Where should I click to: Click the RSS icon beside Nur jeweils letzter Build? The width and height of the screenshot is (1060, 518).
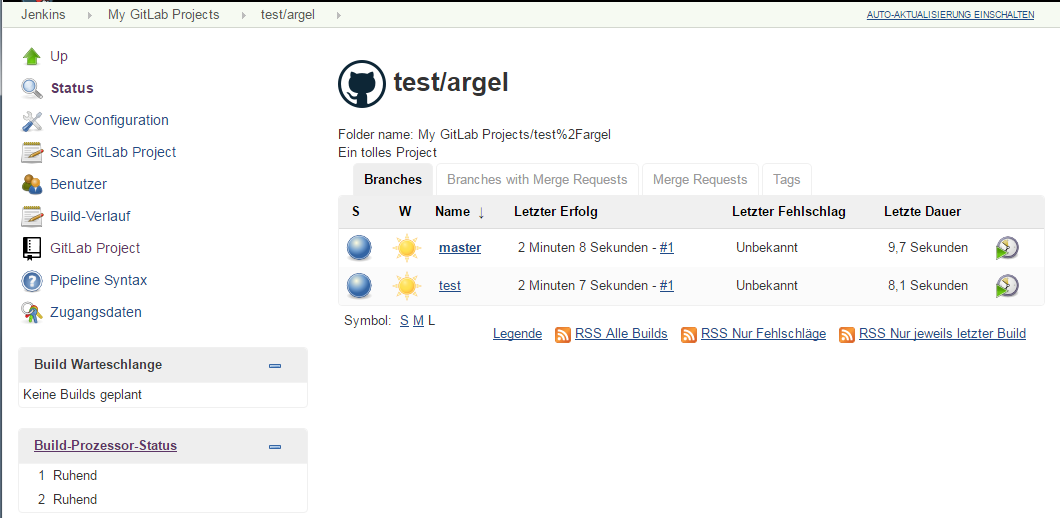(847, 334)
